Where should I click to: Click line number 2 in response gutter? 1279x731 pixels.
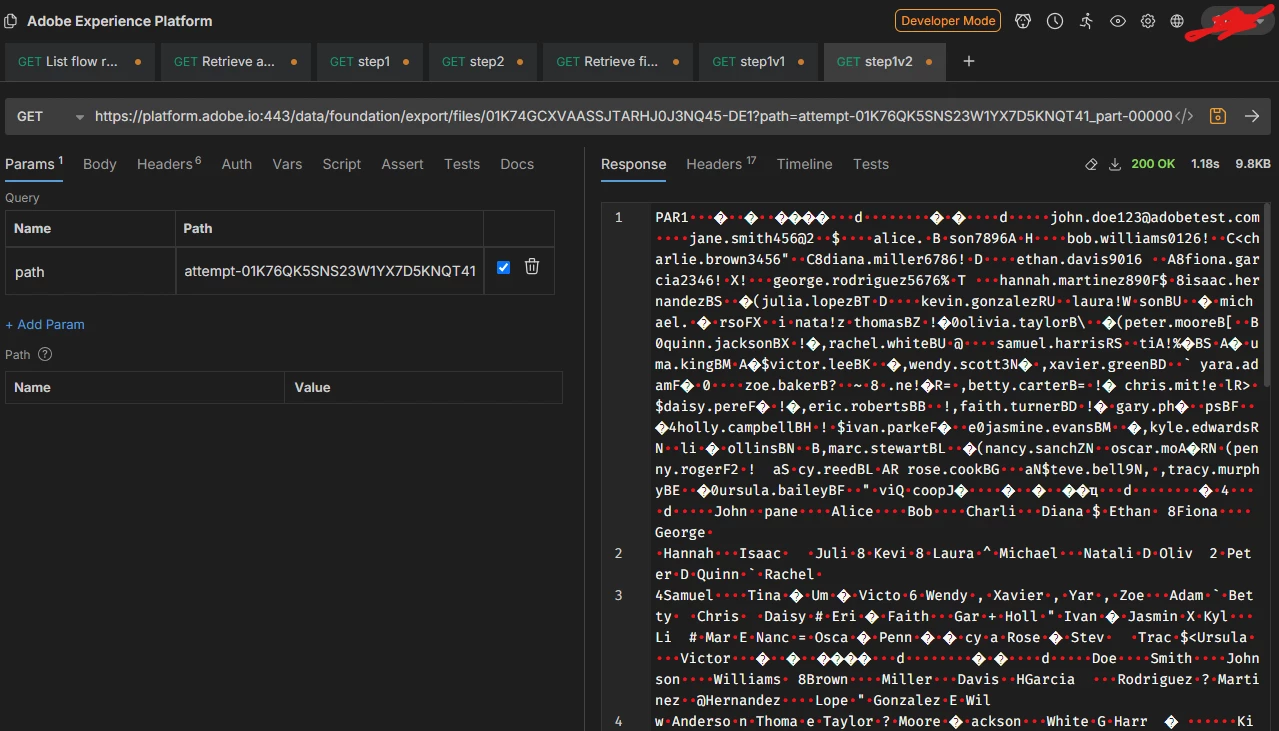618,553
